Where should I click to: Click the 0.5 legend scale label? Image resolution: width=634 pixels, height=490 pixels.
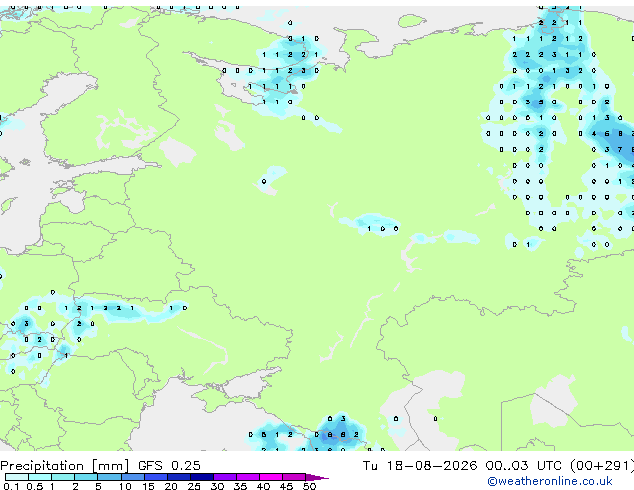coord(35,486)
